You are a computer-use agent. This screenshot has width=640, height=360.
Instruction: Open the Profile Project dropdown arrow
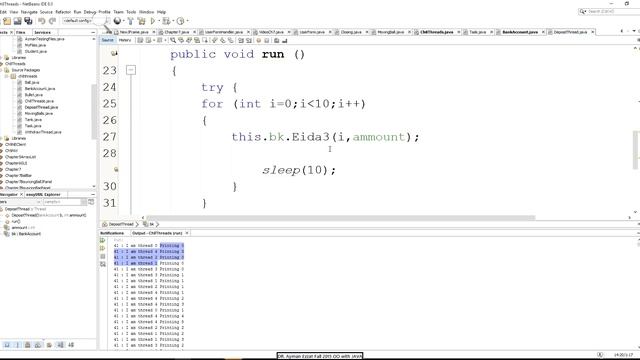(187, 21)
